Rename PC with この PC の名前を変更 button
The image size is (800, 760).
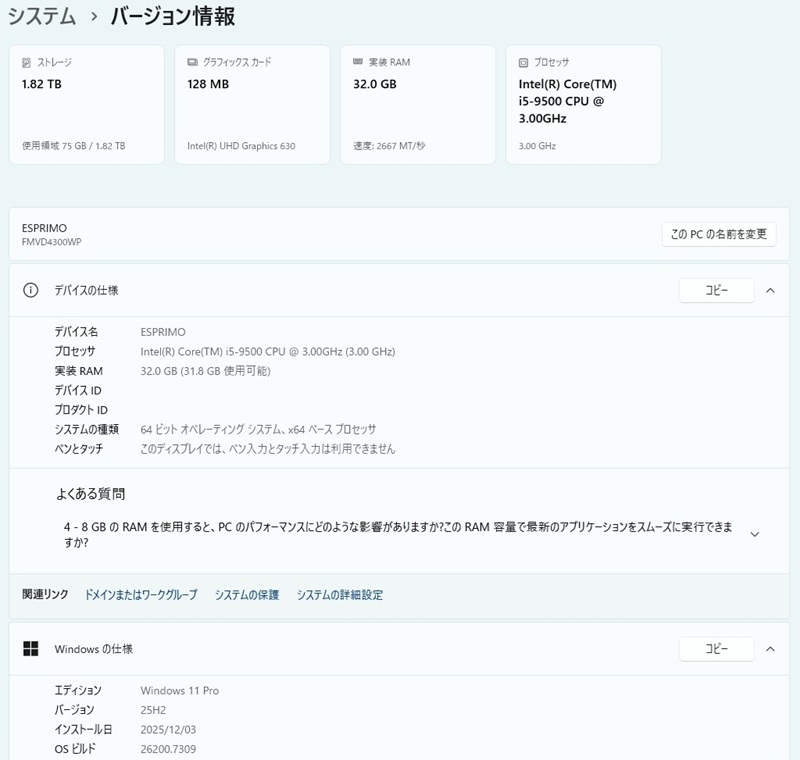click(718, 234)
